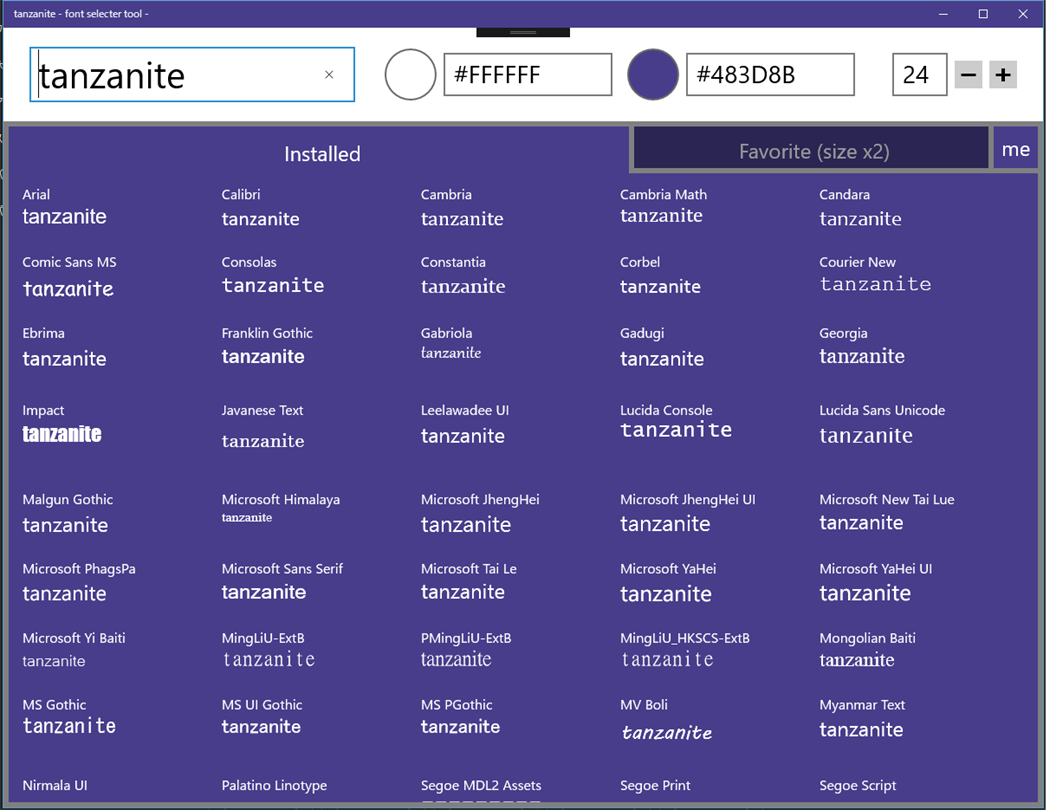Click the tanzanite sample text box
Screen dimensions: 1046x810
point(192,75)
